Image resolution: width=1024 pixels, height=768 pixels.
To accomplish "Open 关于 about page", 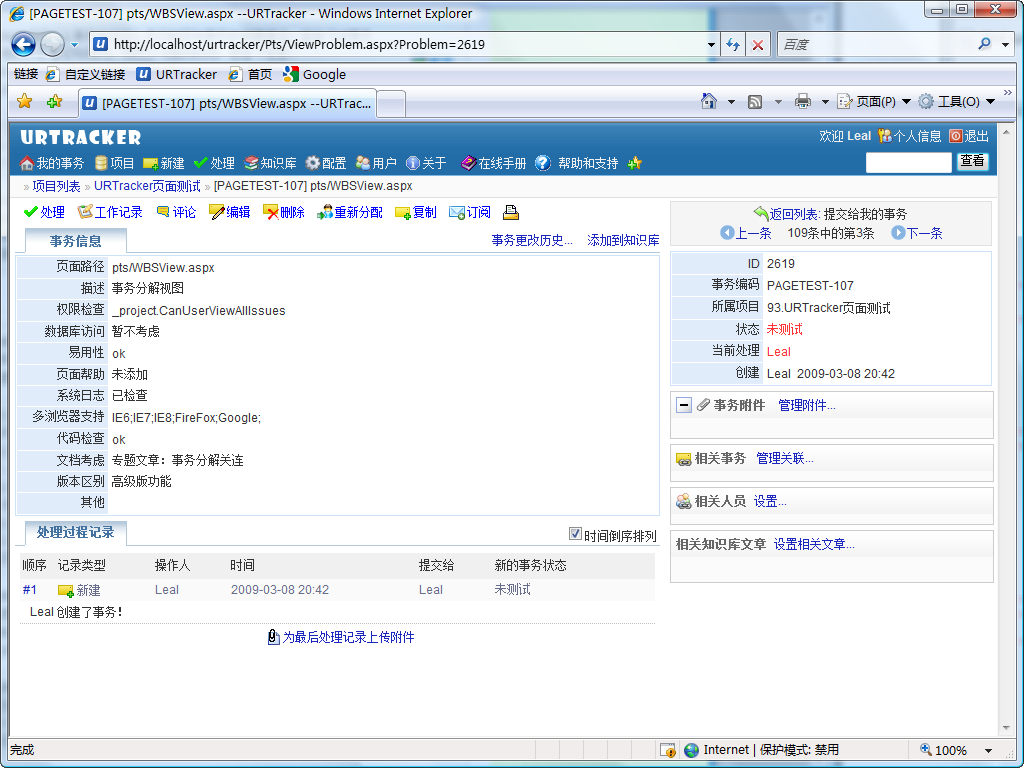I will [x=426, y=163].
